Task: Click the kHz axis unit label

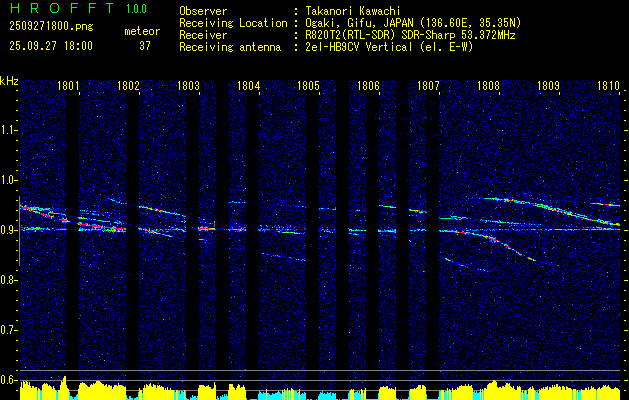Action: pos(9,81)
